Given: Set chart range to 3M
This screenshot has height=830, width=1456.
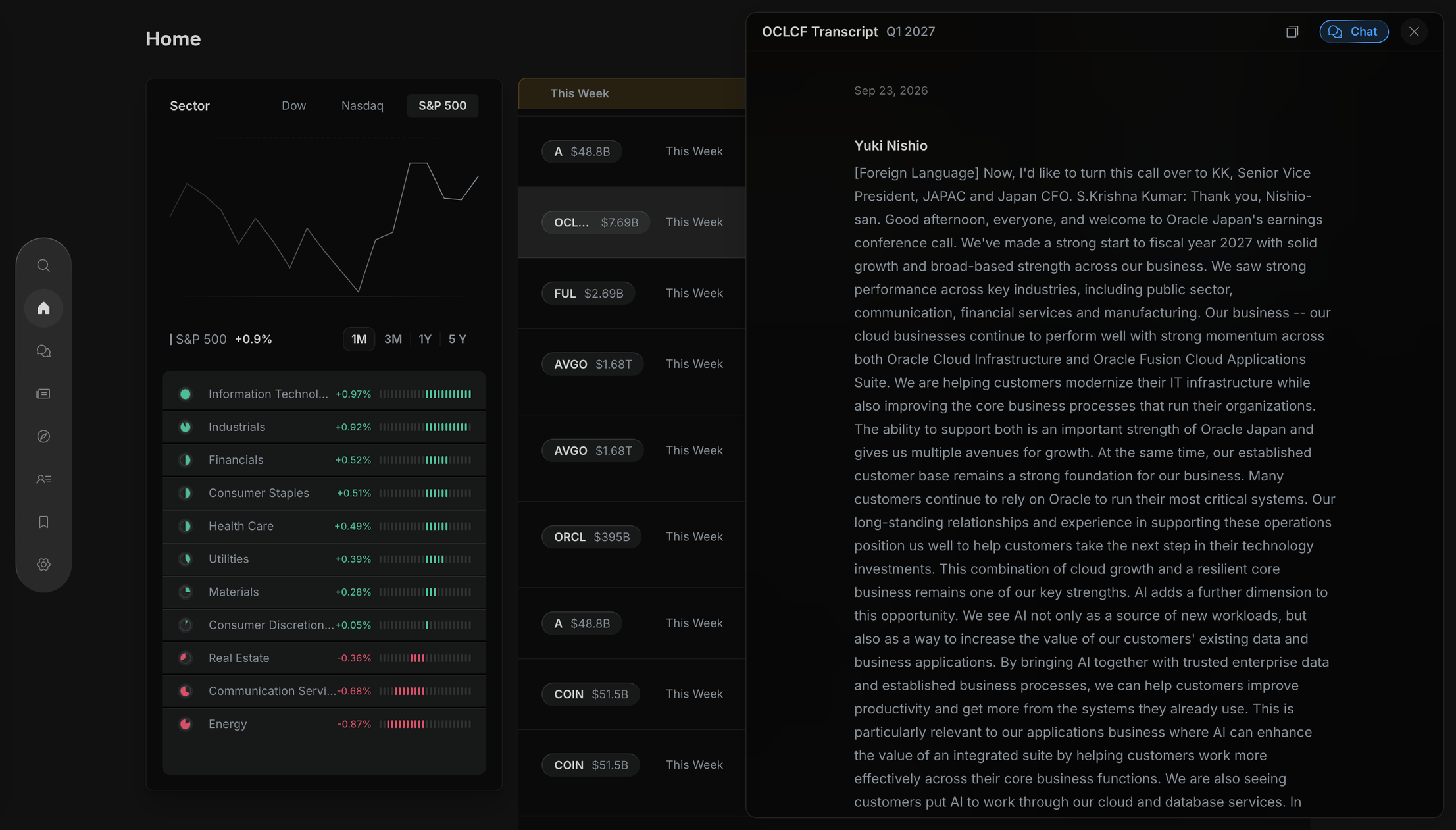Looking at the screenshot, I should point(393,339).
